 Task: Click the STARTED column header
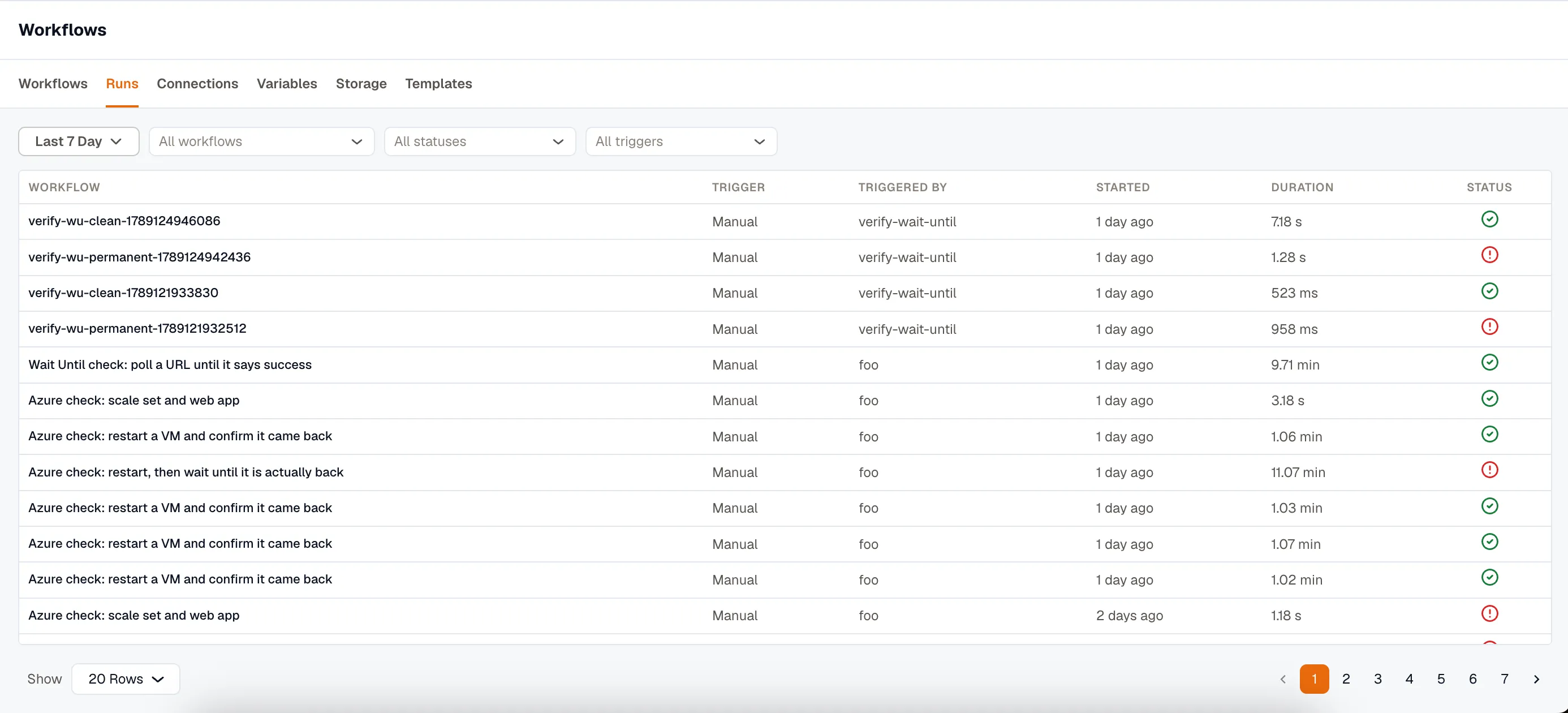tap(1122, 187)
